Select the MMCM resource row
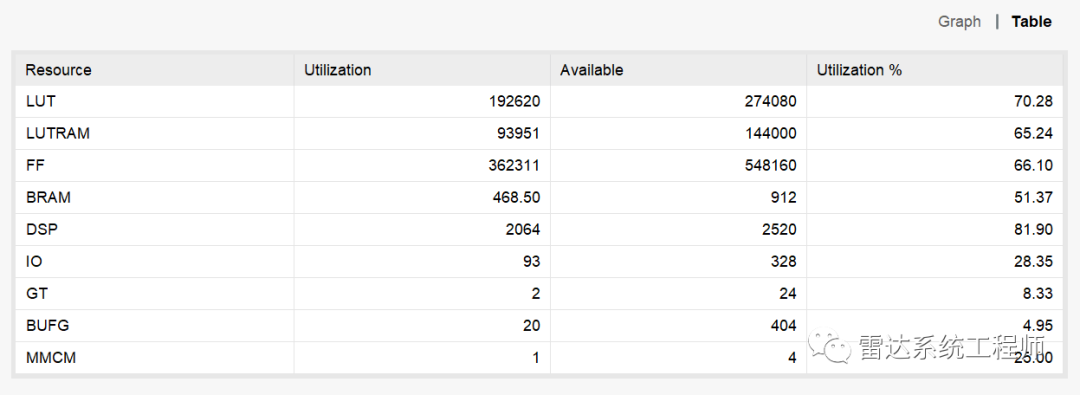The width and height of the screenshot is (1080, 395). pos(539,358)
